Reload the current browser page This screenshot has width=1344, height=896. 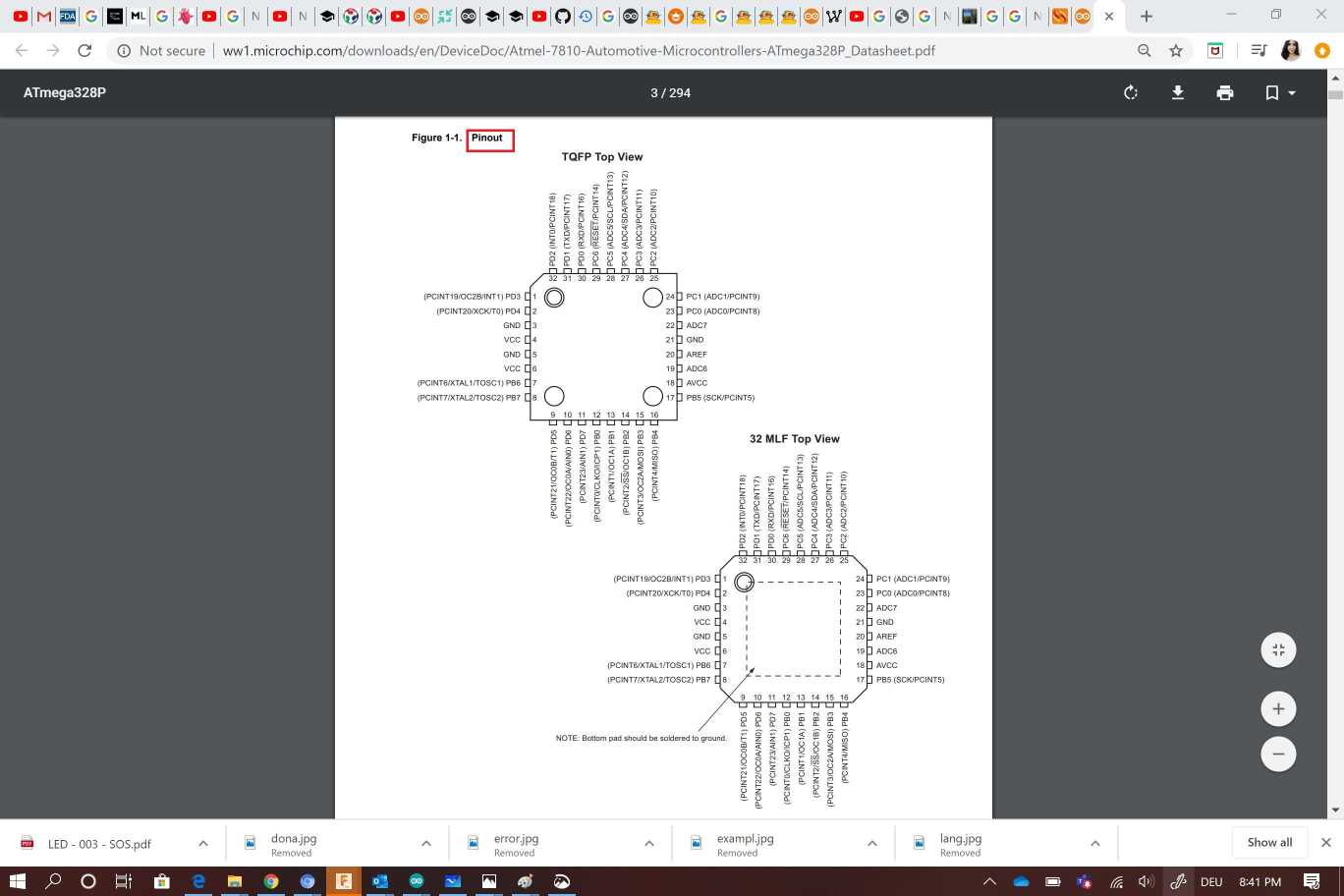pos(84,50)
